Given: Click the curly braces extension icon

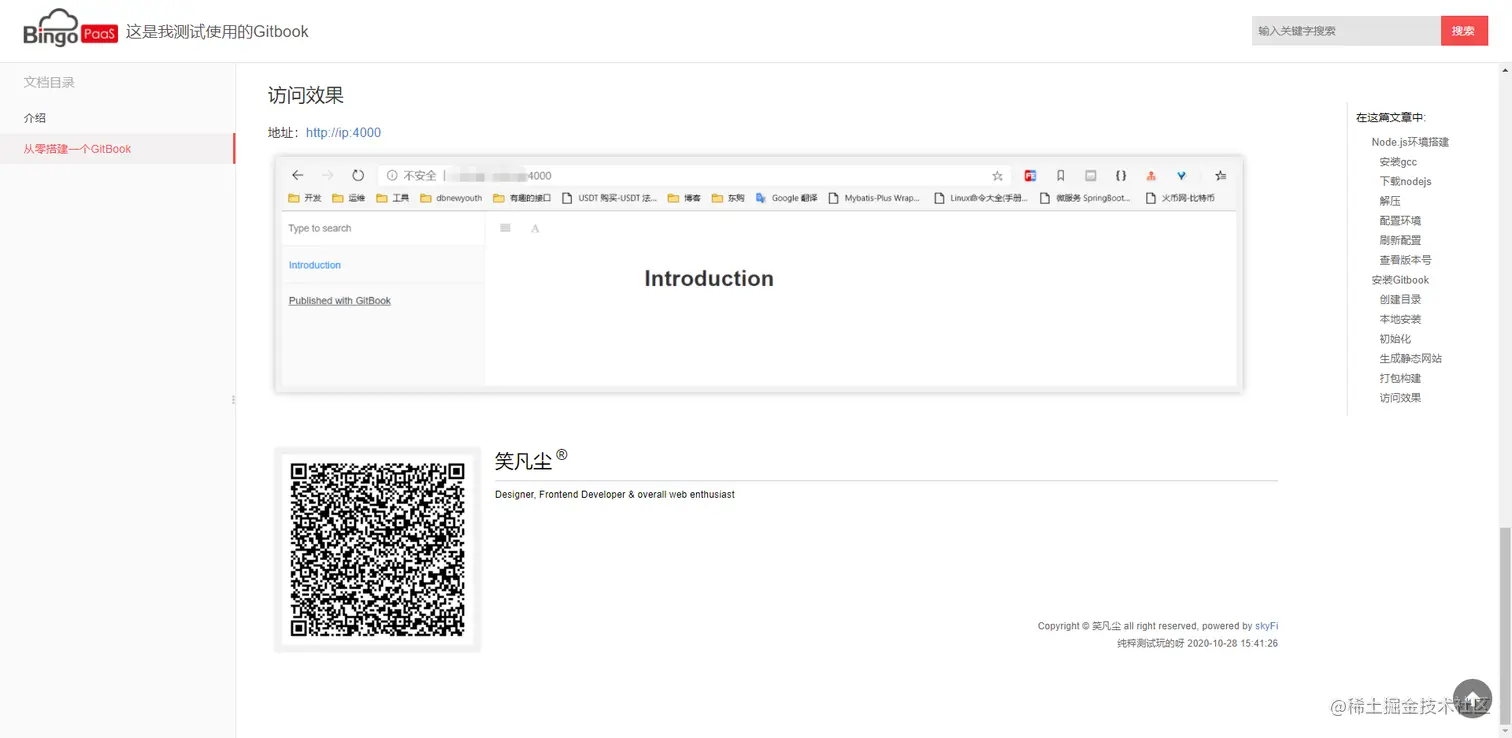Looking at the screenshot, I should [x=1121, y=175].
